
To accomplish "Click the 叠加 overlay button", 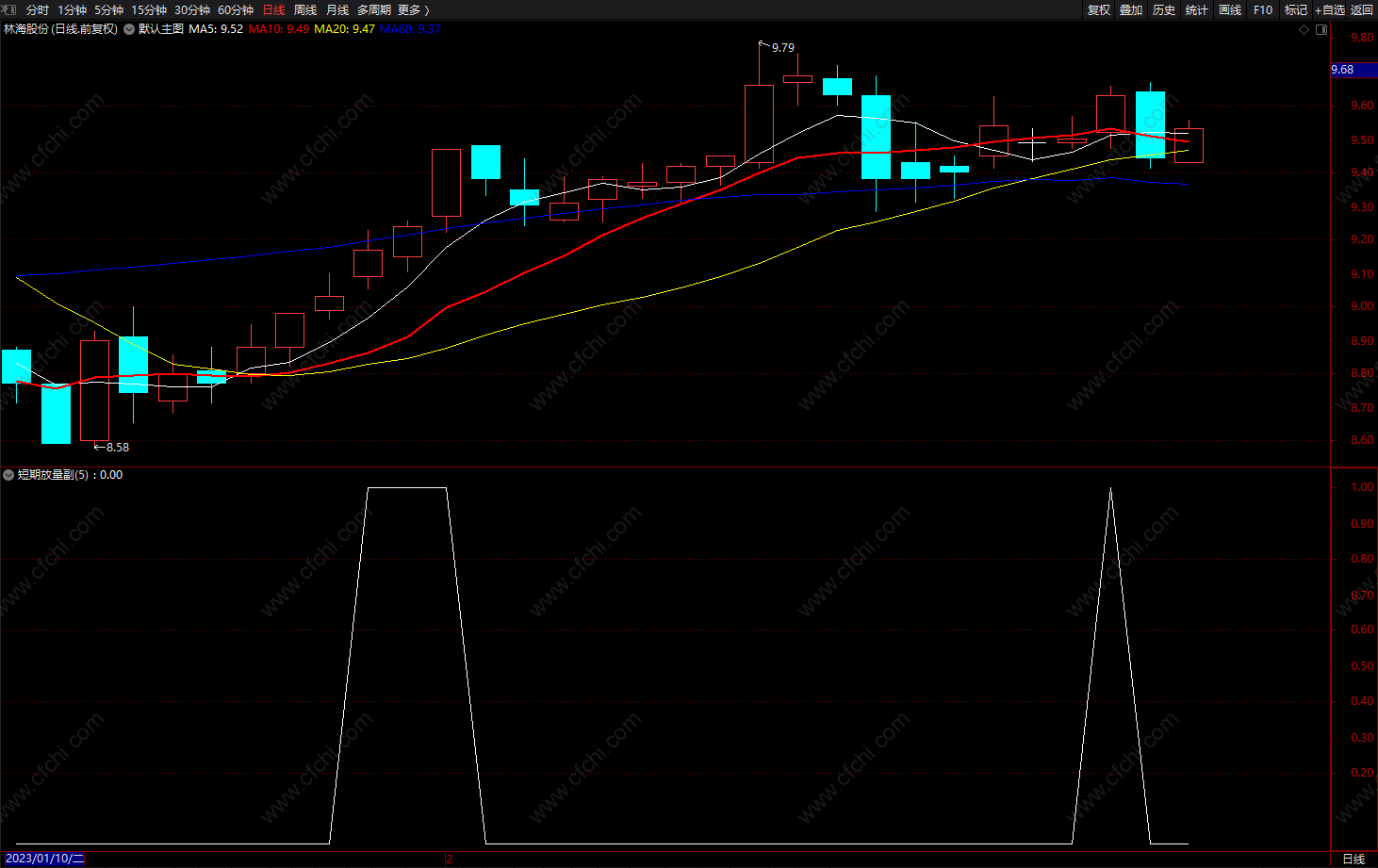I will click(x=1131, y=10).
